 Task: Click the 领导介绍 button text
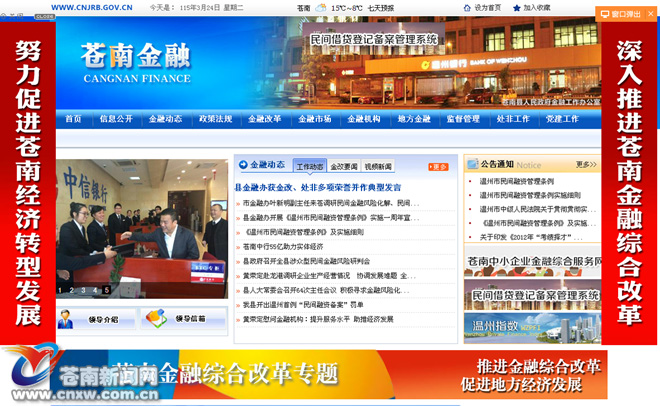click(103, 320)
